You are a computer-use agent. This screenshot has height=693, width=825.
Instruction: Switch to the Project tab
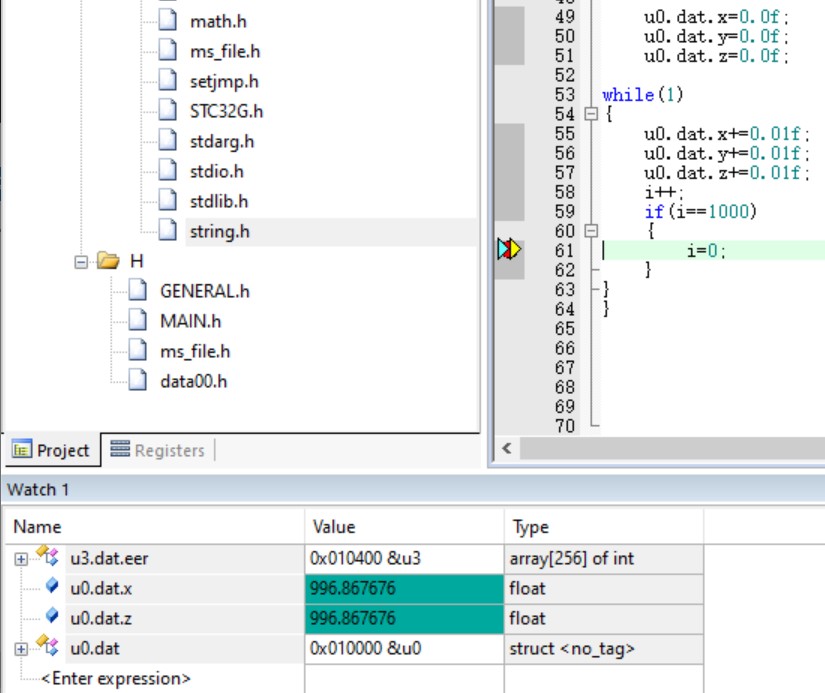pyautogui.click(x=52, y=450)
